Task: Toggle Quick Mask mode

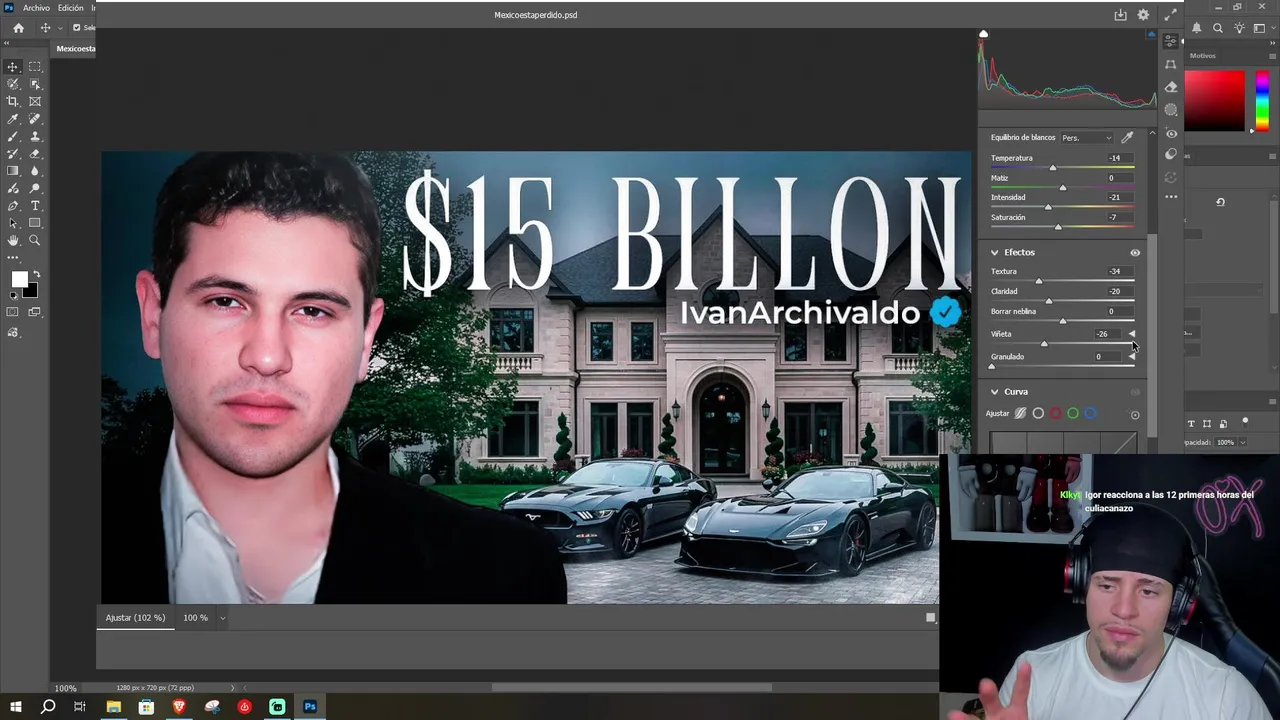Action: tap(13, 312)
